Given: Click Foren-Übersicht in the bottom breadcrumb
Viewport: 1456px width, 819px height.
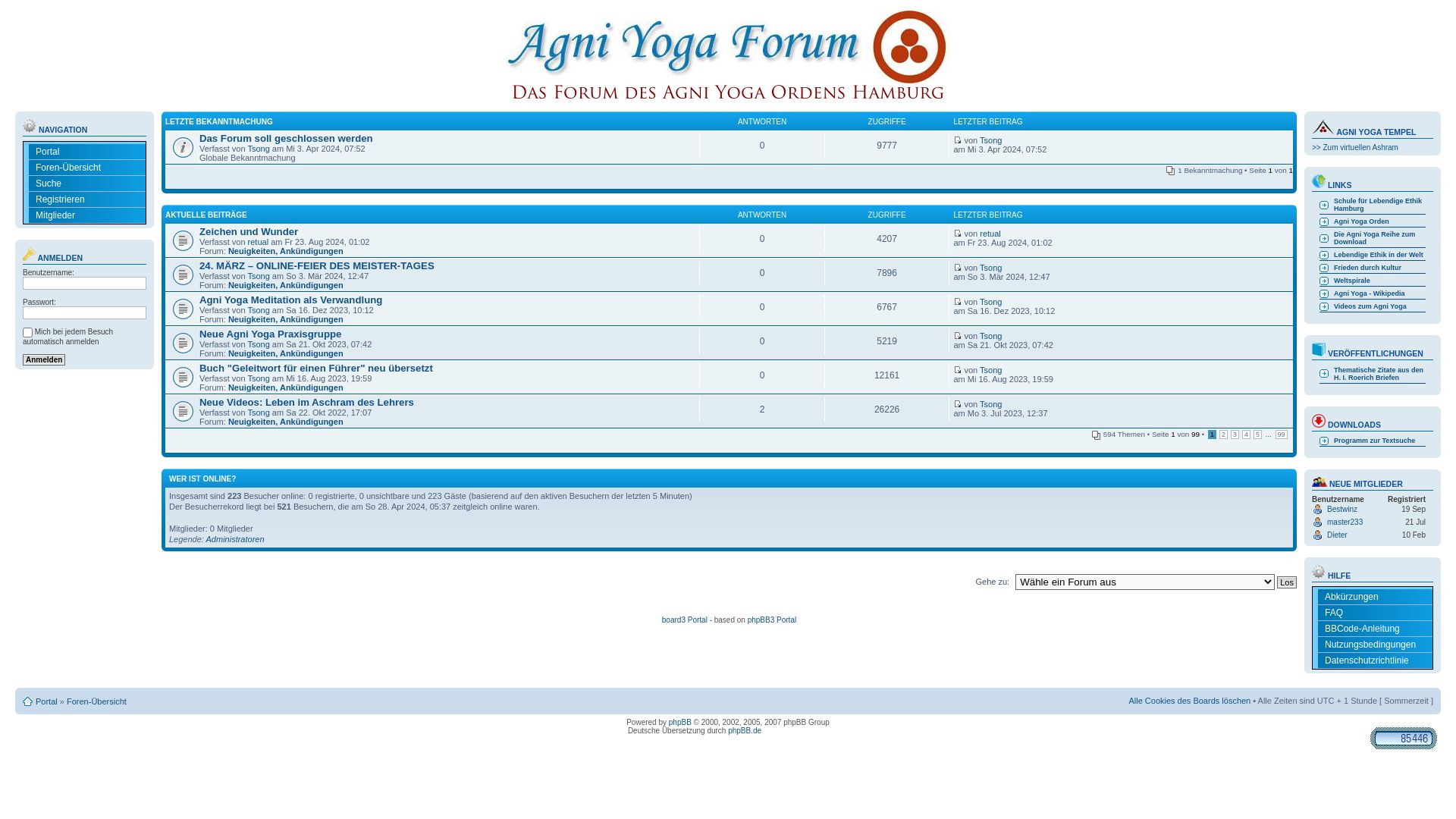Looking at the screenshot, I should click(96, 702).
